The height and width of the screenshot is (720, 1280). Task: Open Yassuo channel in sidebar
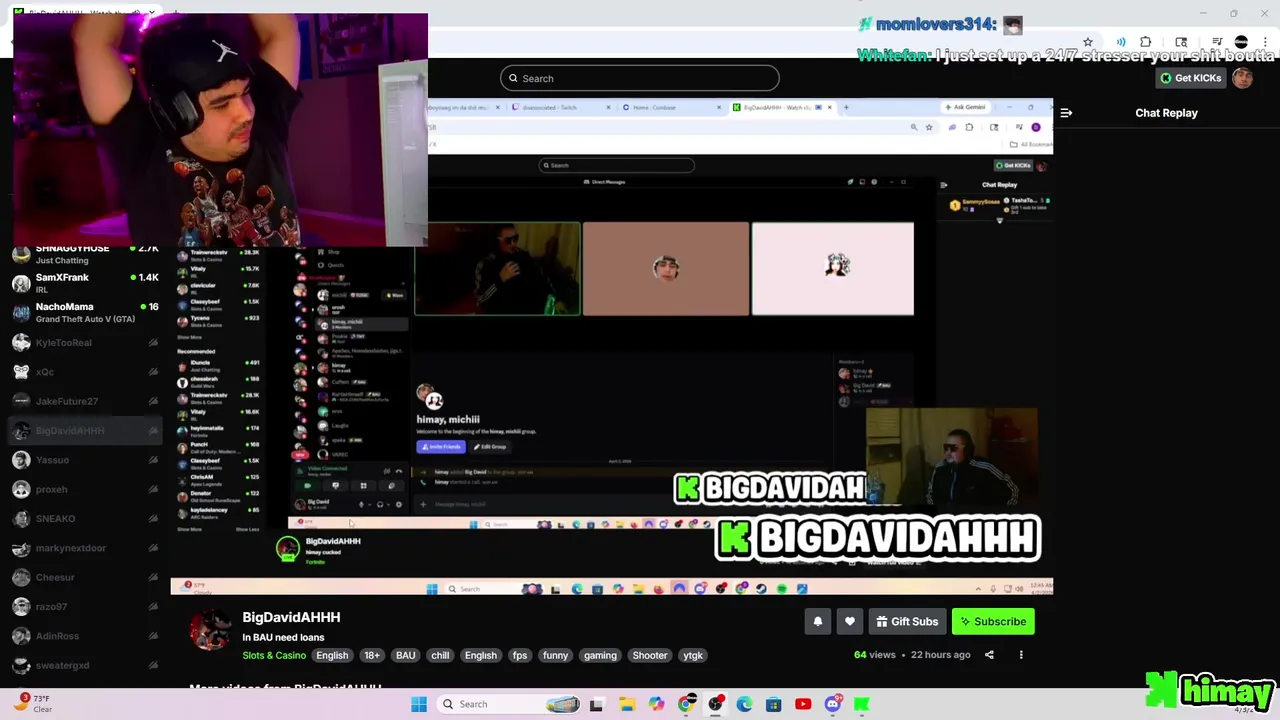click(x=86, y=460)
